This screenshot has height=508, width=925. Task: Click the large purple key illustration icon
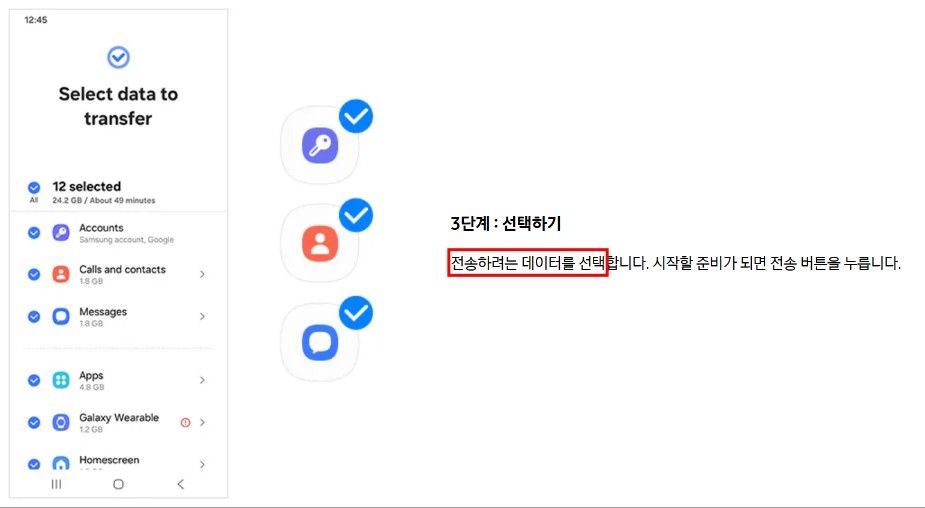tap(320, 146)
